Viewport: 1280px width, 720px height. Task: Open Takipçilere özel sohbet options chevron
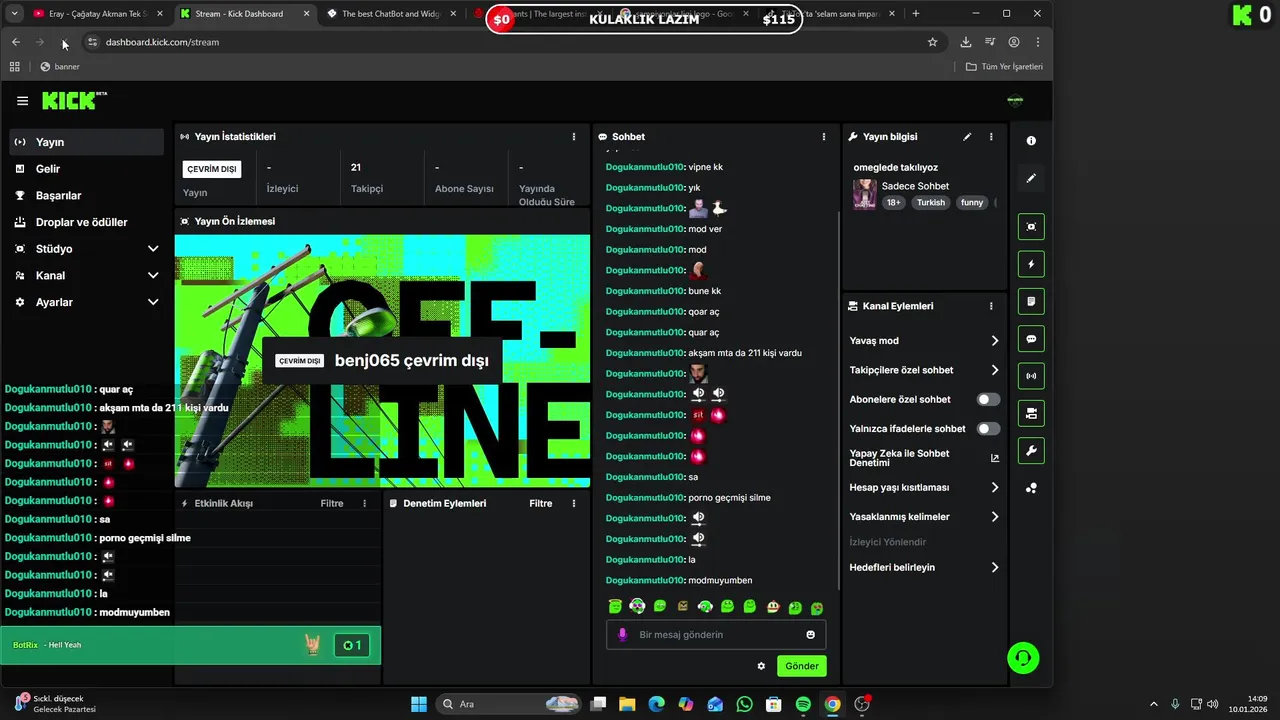tap(994, 370)
